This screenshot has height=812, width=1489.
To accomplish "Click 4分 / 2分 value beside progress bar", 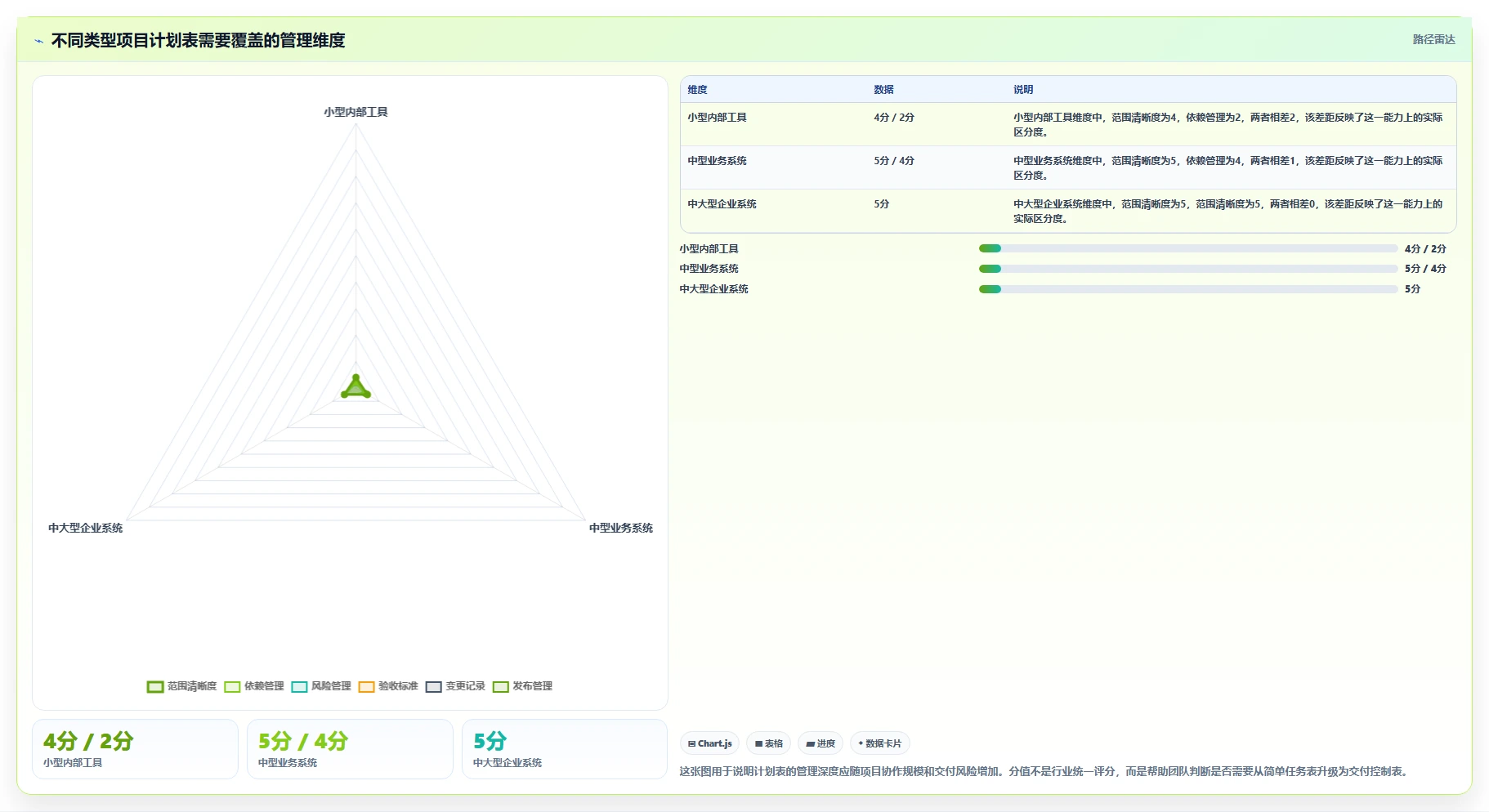I will point(1425,249).
